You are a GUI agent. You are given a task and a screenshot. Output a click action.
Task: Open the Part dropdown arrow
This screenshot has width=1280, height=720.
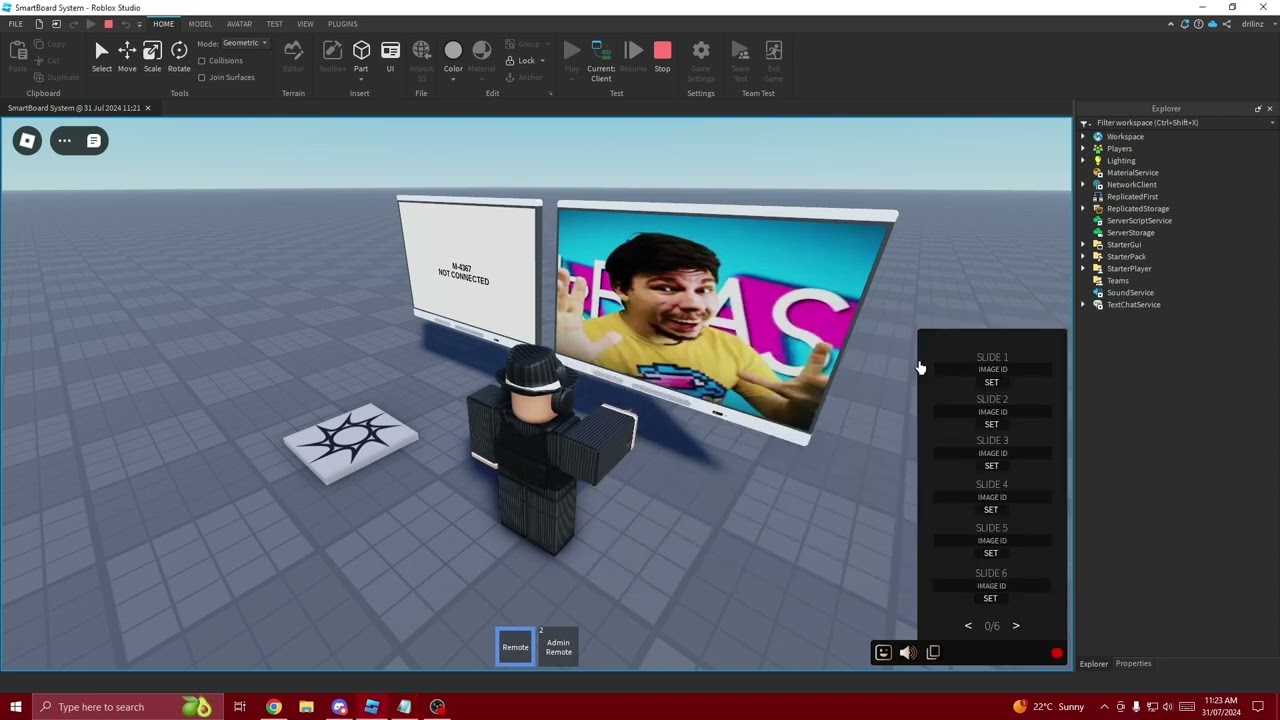361,78
